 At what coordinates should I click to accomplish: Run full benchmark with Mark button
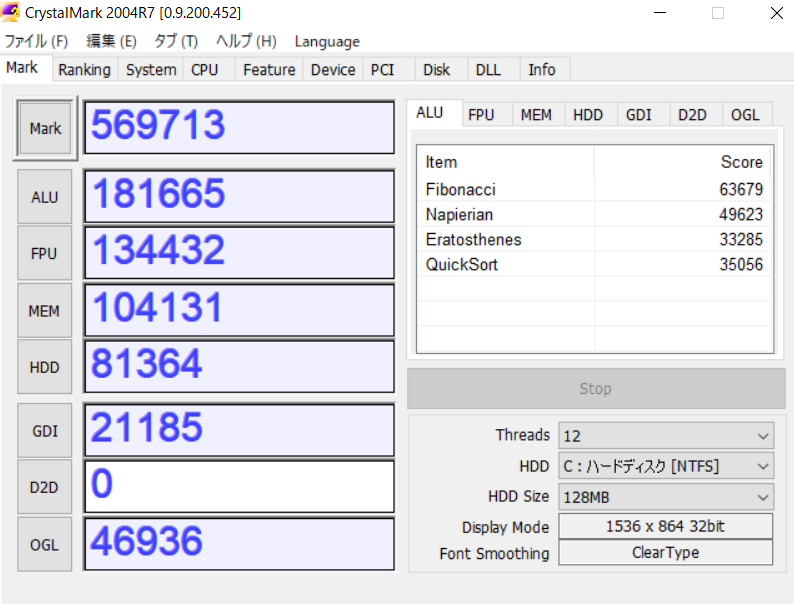[45, 128]
